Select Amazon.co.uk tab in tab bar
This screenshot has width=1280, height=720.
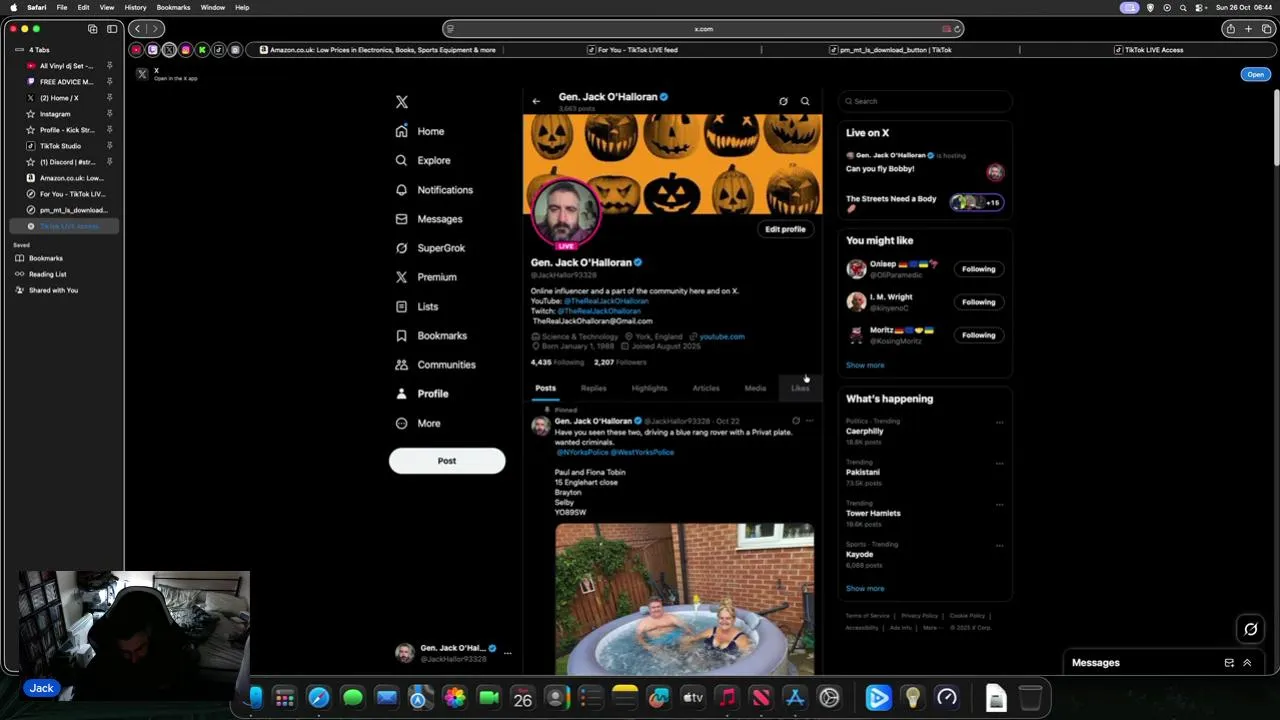(x=378, y=50)
